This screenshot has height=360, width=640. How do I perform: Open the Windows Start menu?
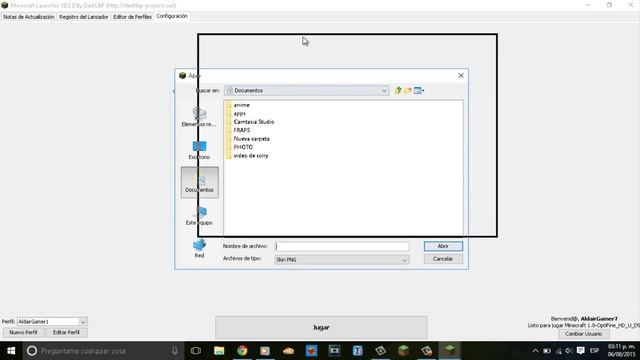pyautogui.click(x=11, y=351)
